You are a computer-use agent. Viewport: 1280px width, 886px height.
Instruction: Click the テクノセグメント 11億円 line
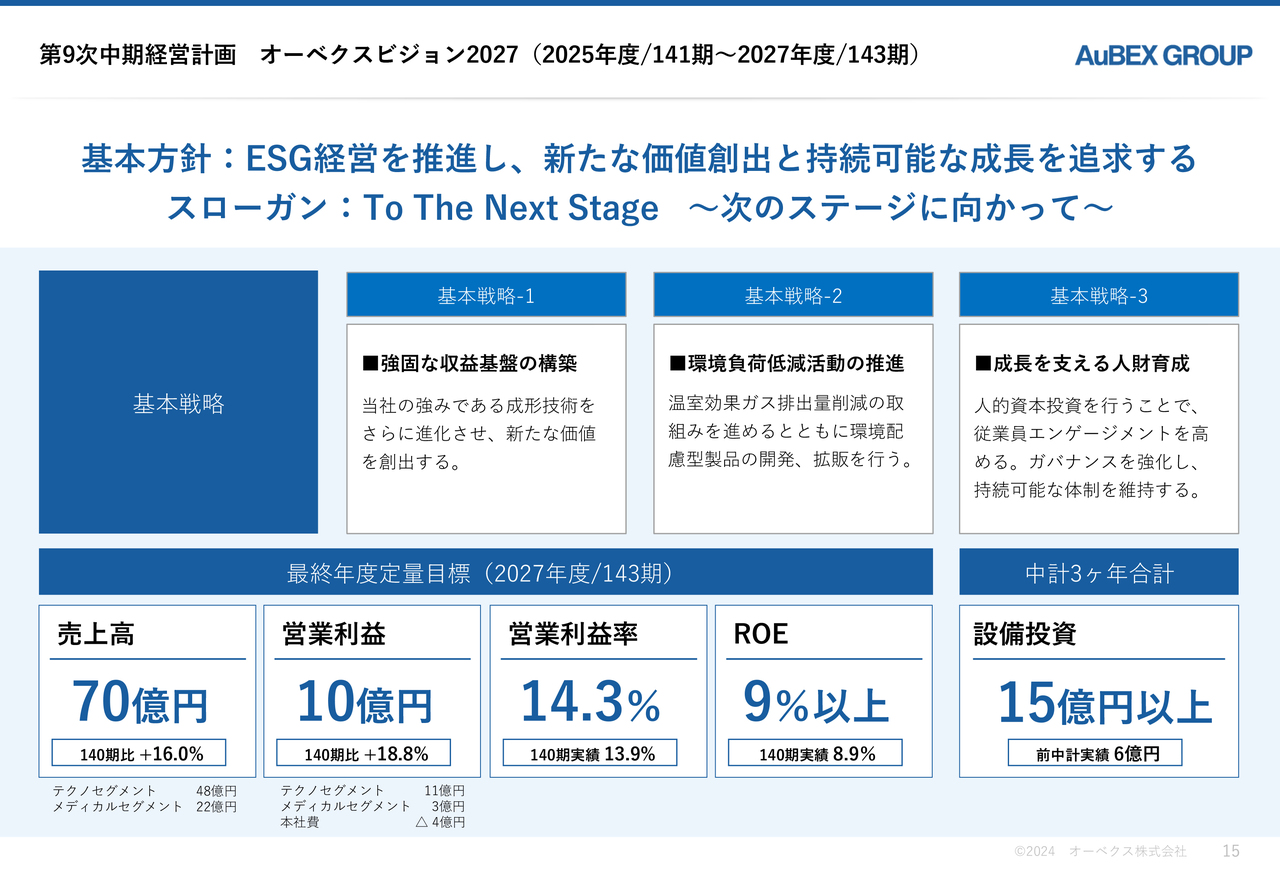(x=372, y=790)
